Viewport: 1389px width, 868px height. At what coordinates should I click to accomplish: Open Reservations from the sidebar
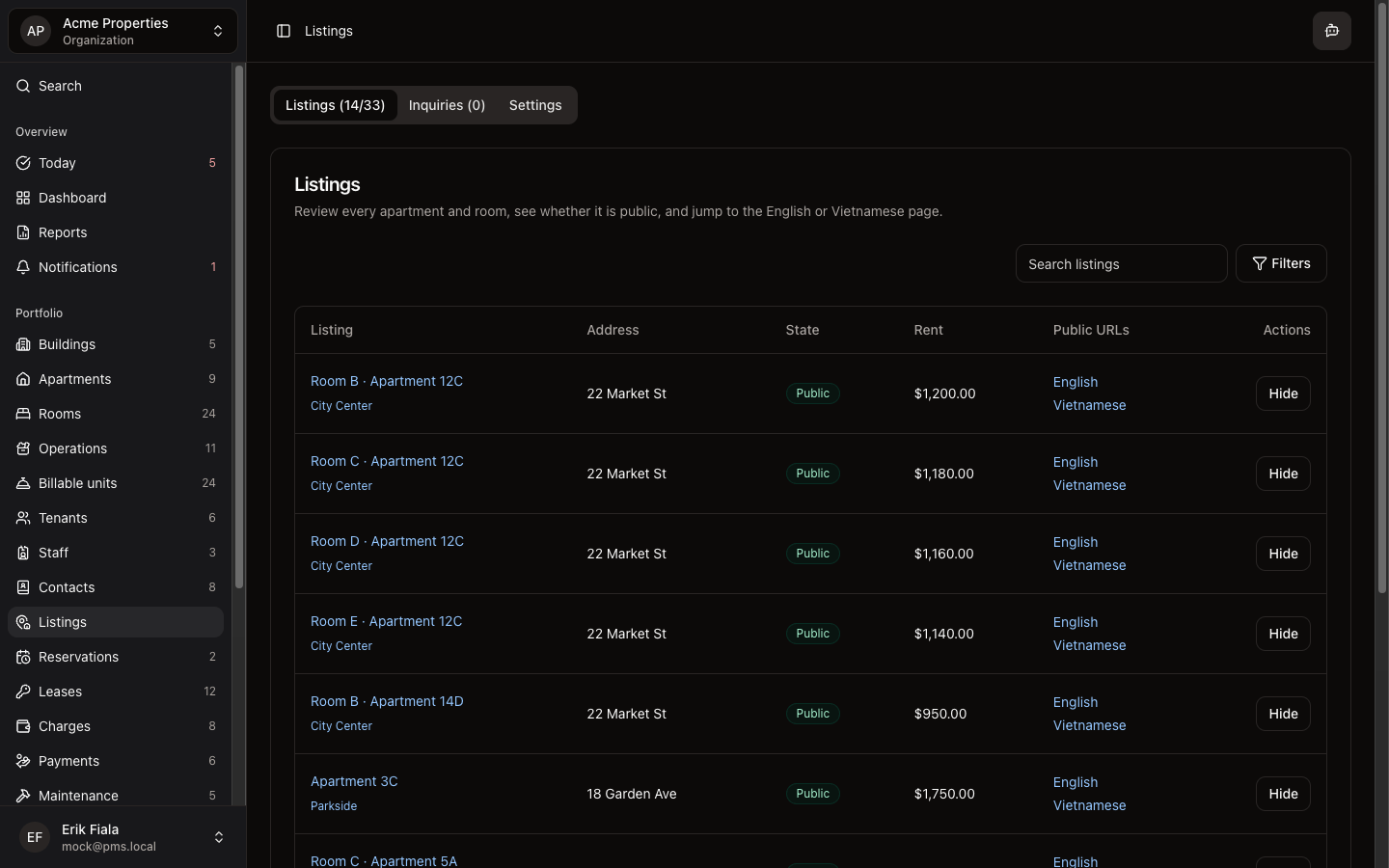click(x=78, y=657)
